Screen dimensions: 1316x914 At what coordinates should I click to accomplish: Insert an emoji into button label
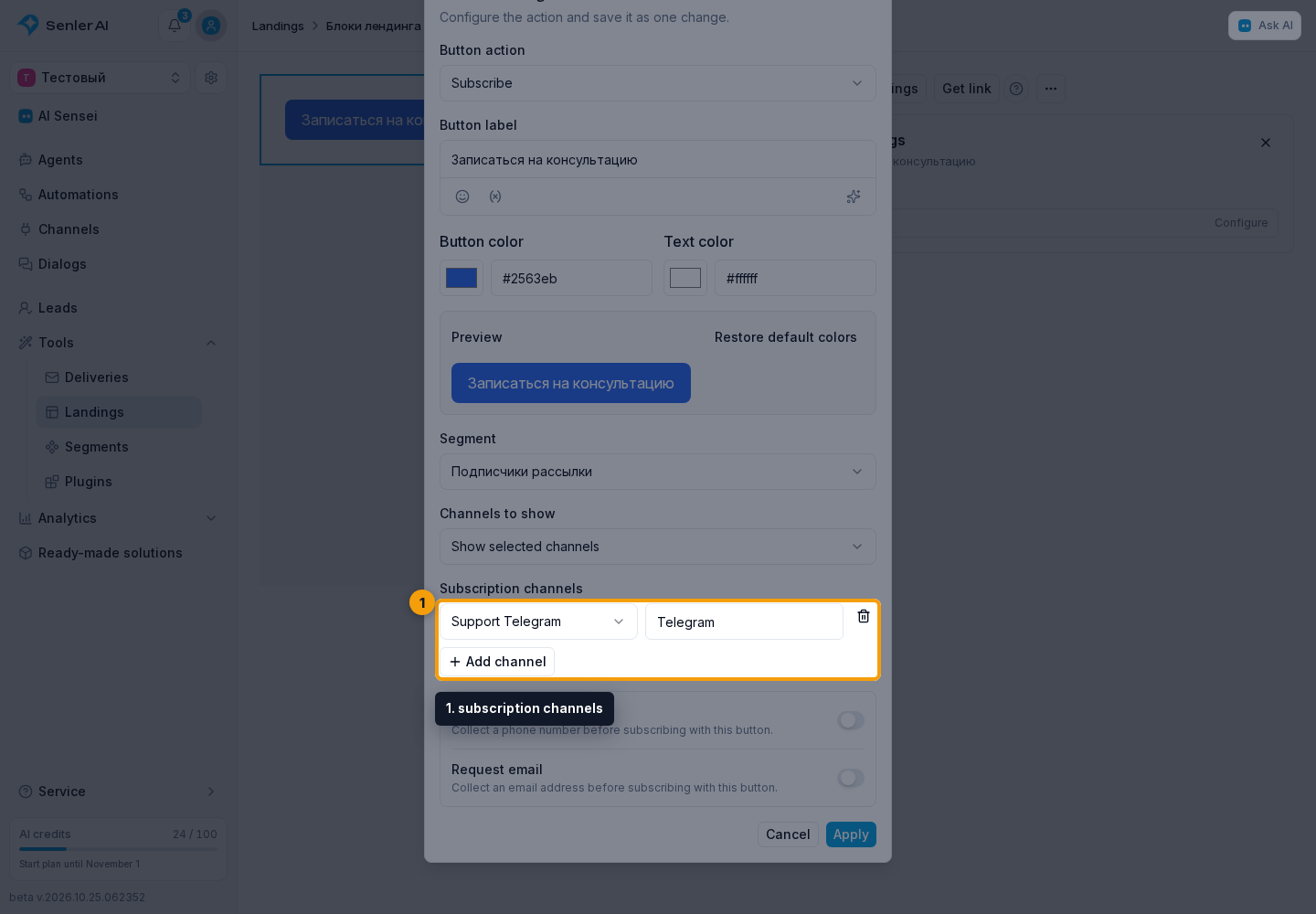point(462,197)
